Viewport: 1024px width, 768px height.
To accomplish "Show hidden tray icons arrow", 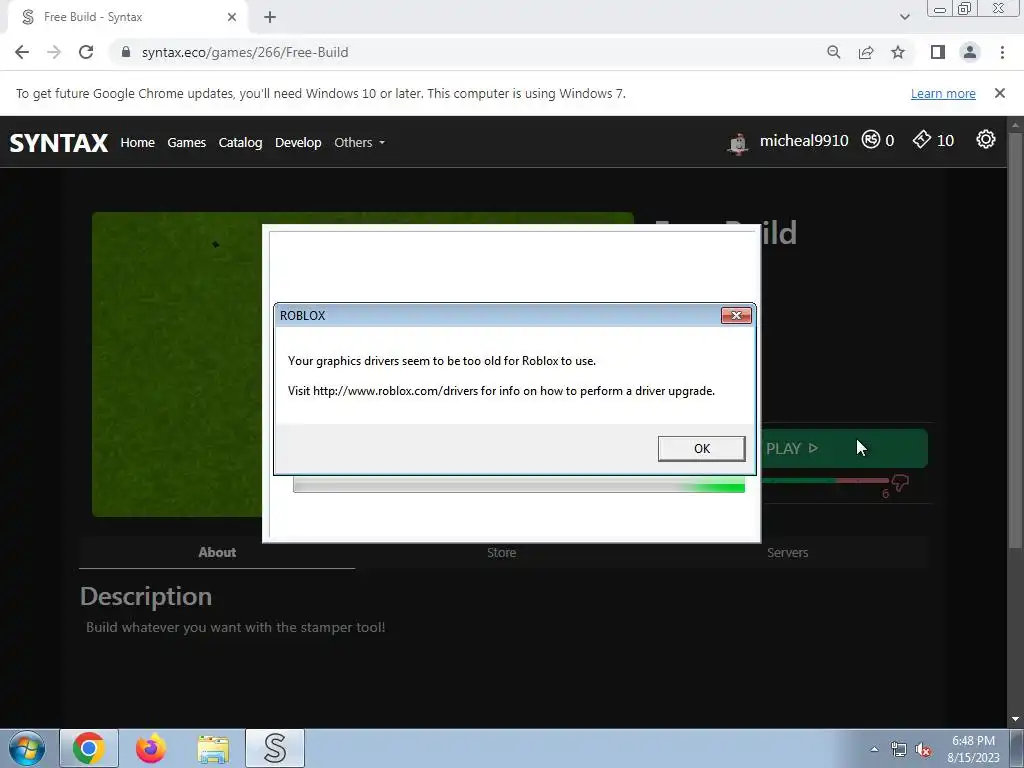I will point(874,749).
